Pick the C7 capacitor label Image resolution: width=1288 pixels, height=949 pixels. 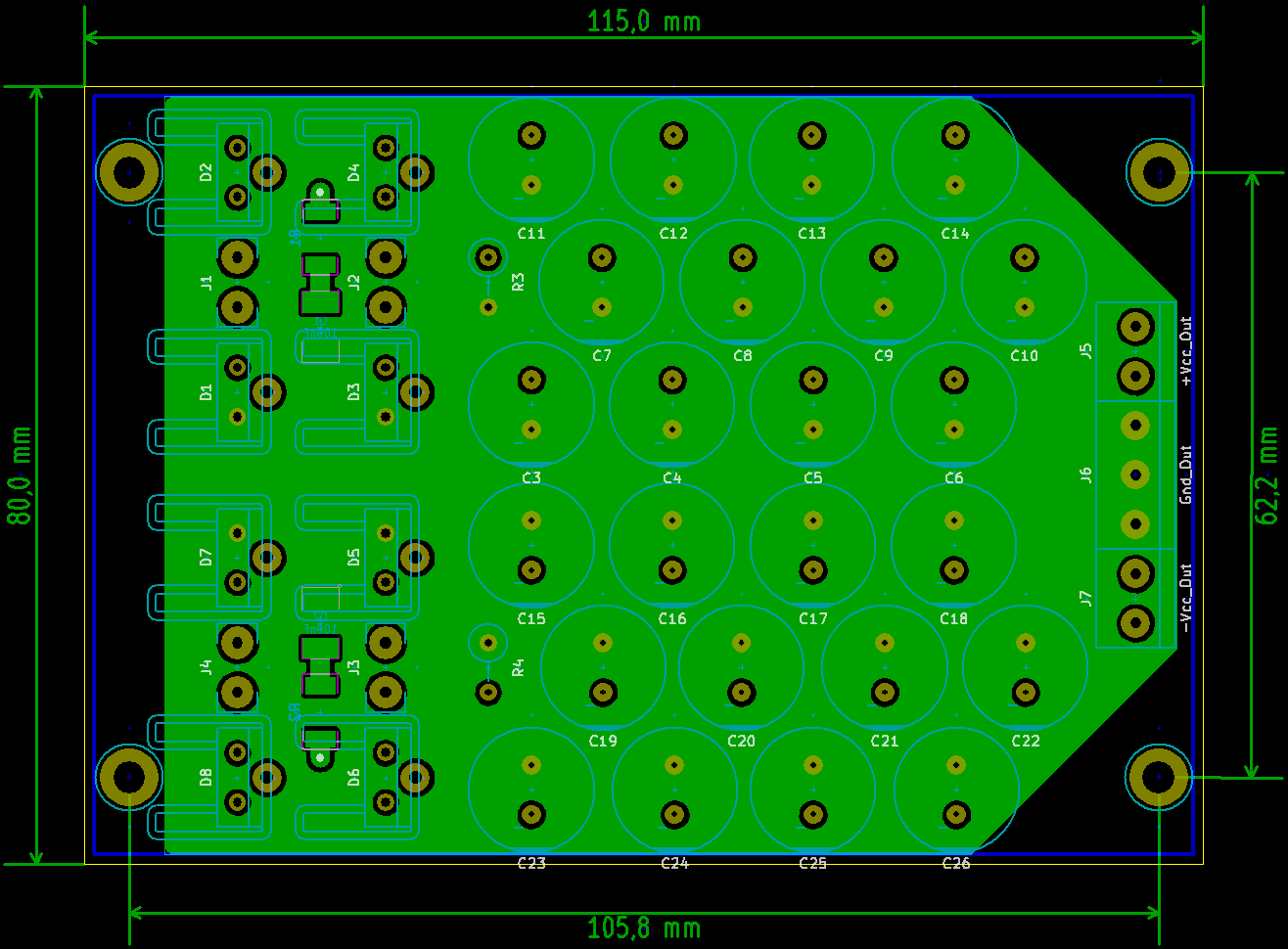pyautogui.click(x=602, y=355)
